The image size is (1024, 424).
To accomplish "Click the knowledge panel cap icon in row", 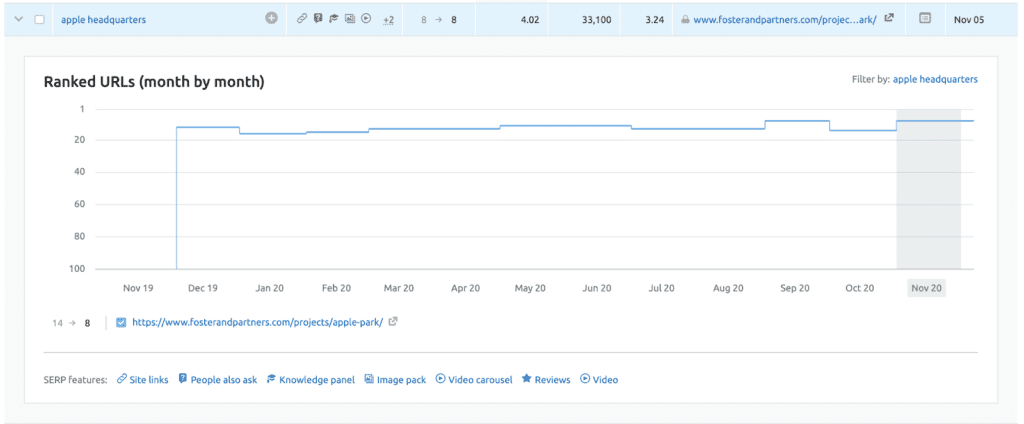I will (334, 19).
